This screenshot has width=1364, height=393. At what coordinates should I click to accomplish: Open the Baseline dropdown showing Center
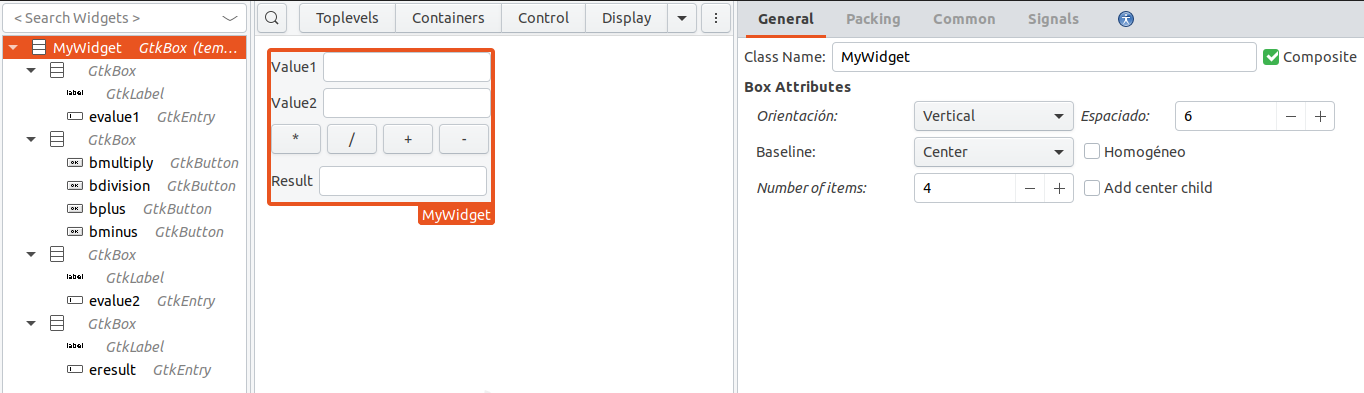coord(994,152)
